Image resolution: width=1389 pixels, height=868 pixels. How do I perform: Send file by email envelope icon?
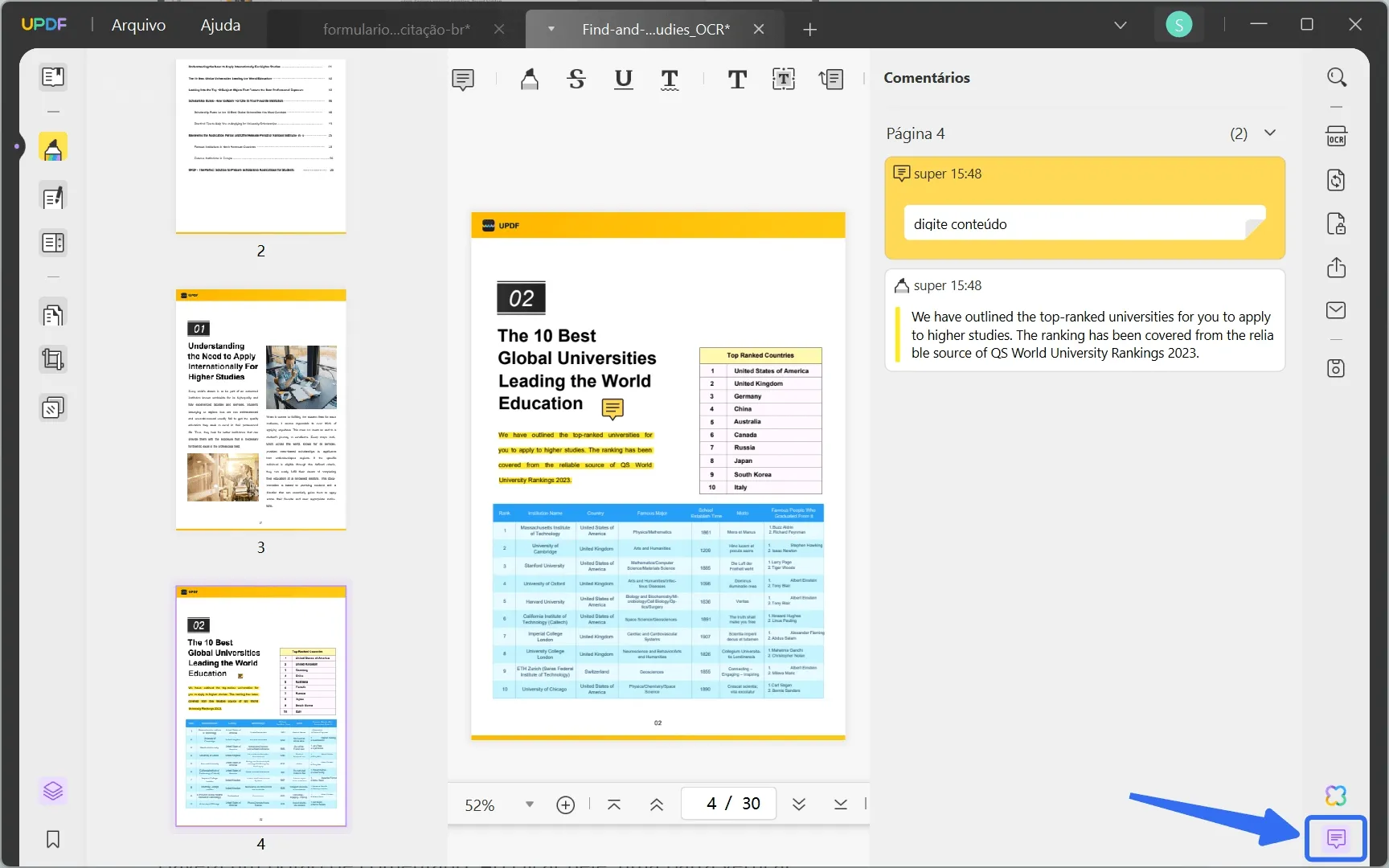pyautogui.click(x=1336, y=310)
